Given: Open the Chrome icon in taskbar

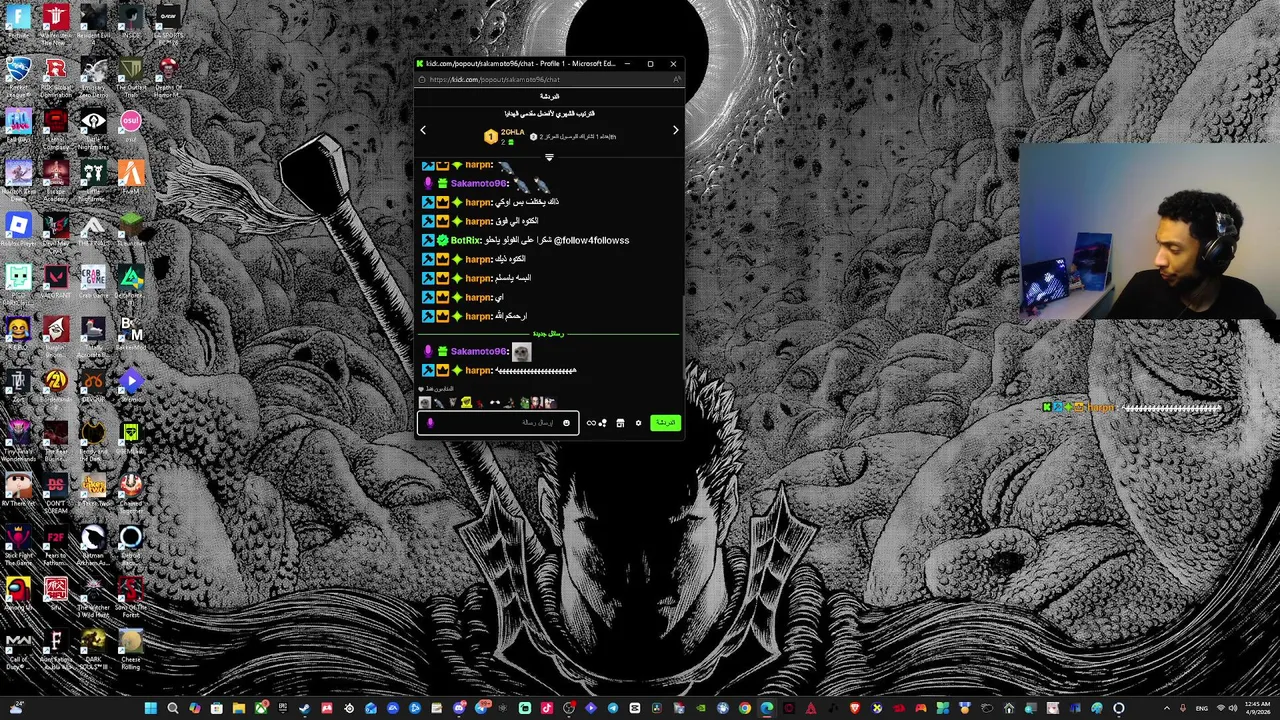Looking at the screenshot, I should point(745,709).
